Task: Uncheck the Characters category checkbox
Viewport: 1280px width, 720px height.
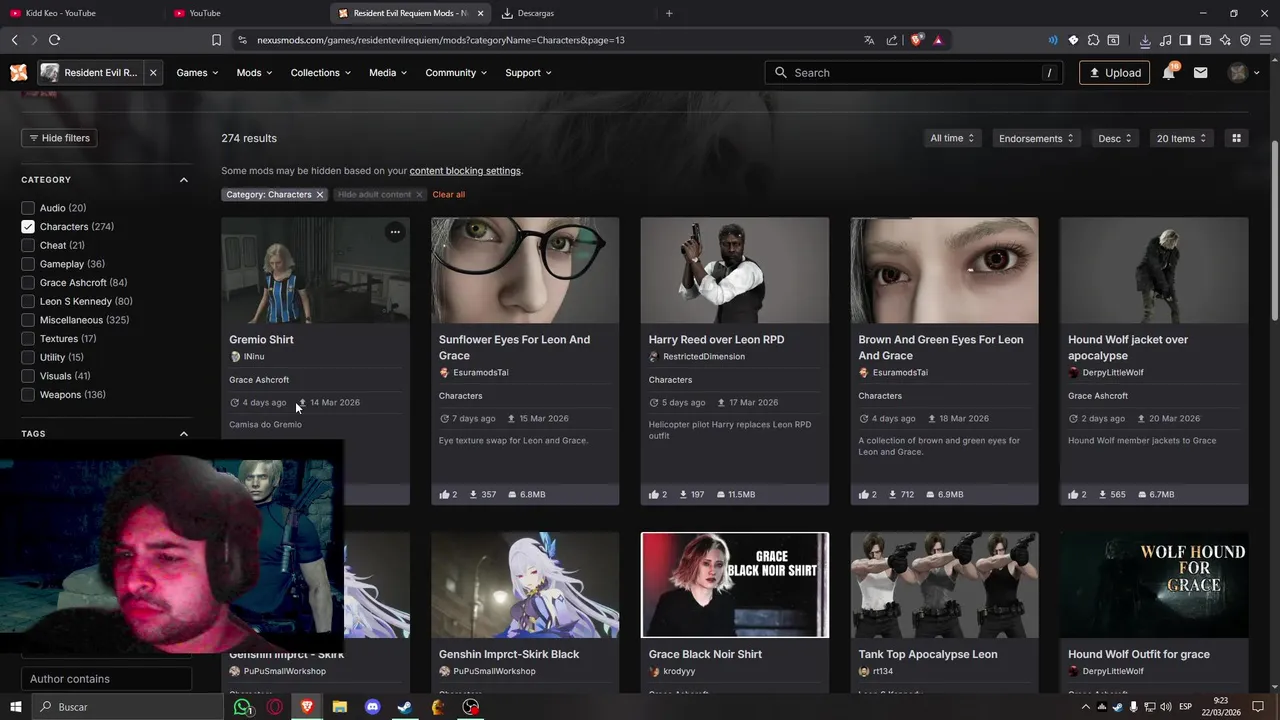Action: click(28, 227)
